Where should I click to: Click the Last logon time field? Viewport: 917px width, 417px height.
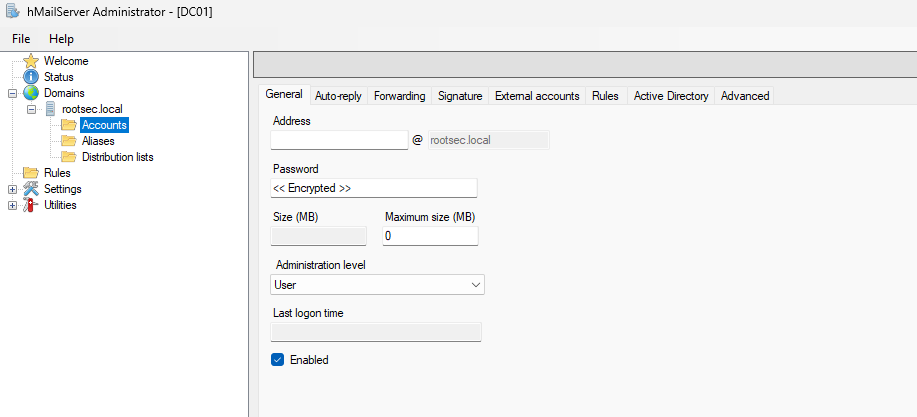(x=376, y=332)
